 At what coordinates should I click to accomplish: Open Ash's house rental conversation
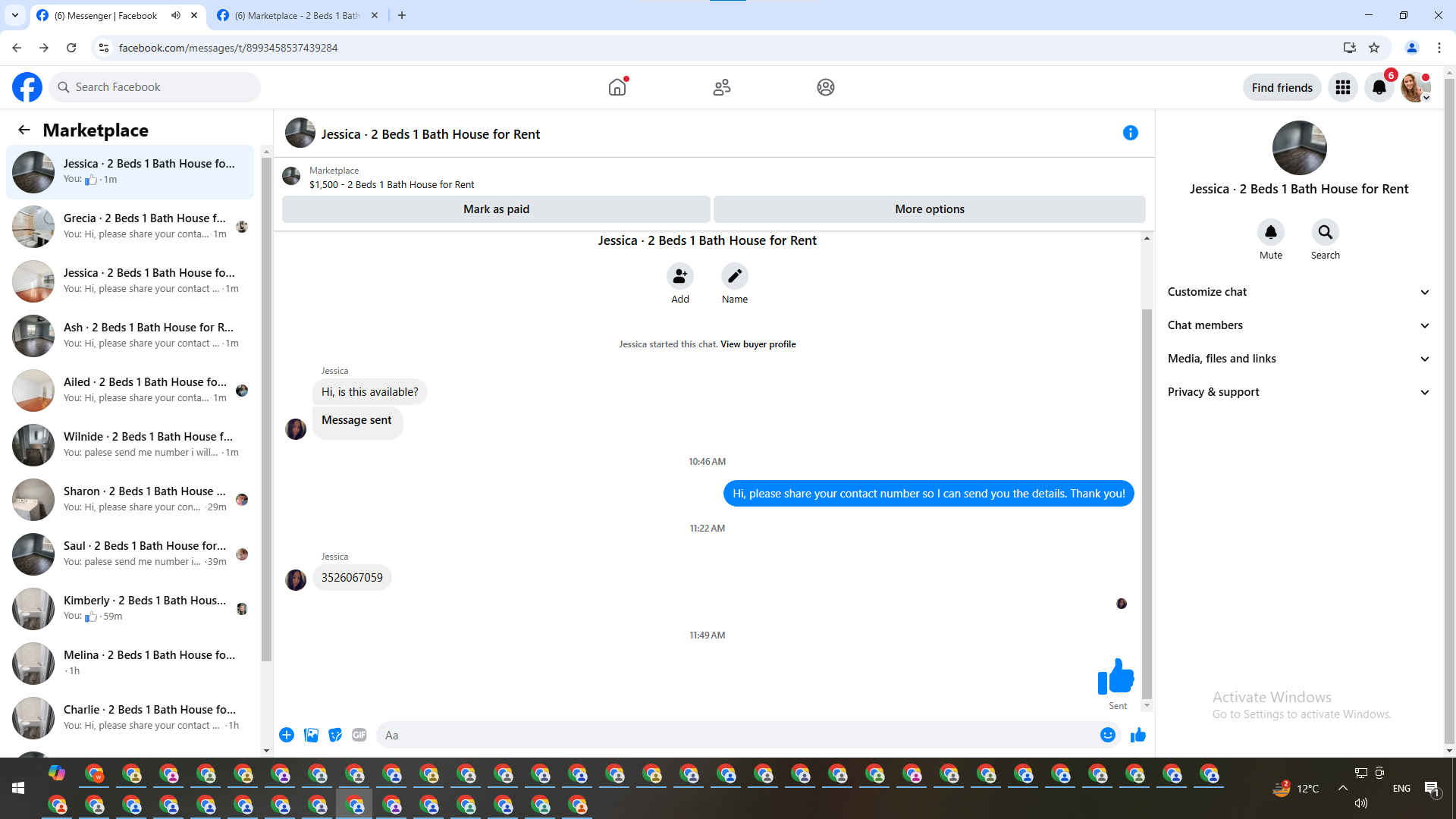pyautogui.click(x=130, y=336)
